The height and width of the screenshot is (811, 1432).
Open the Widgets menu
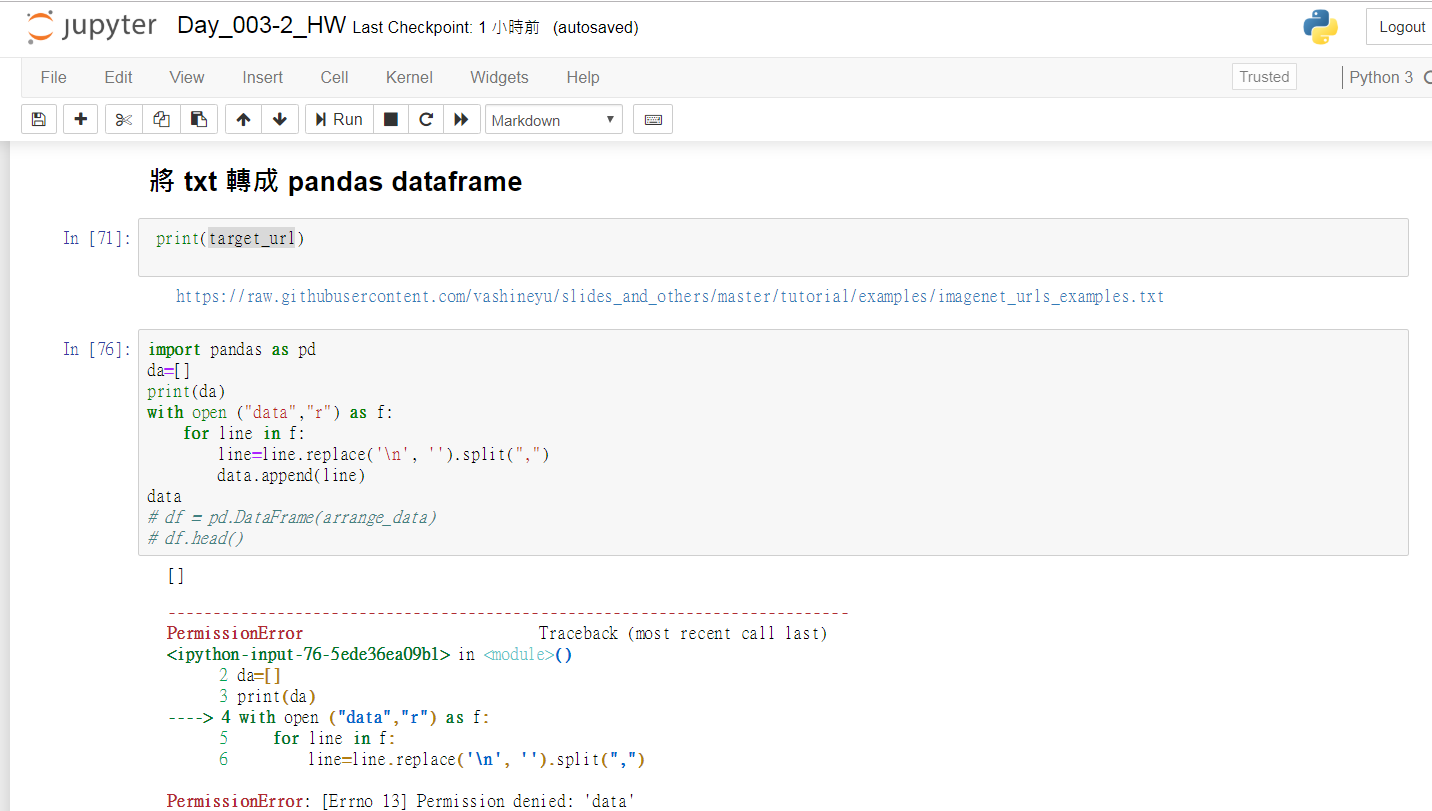click(499, 77)
